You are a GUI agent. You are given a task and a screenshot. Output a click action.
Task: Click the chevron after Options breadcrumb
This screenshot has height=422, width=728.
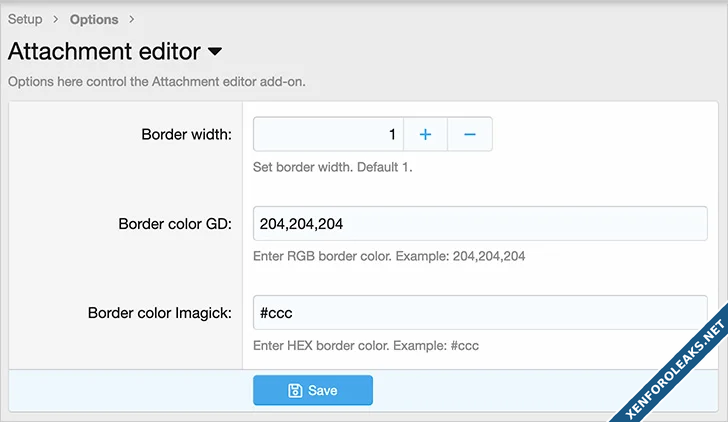[x=132, y=19]
